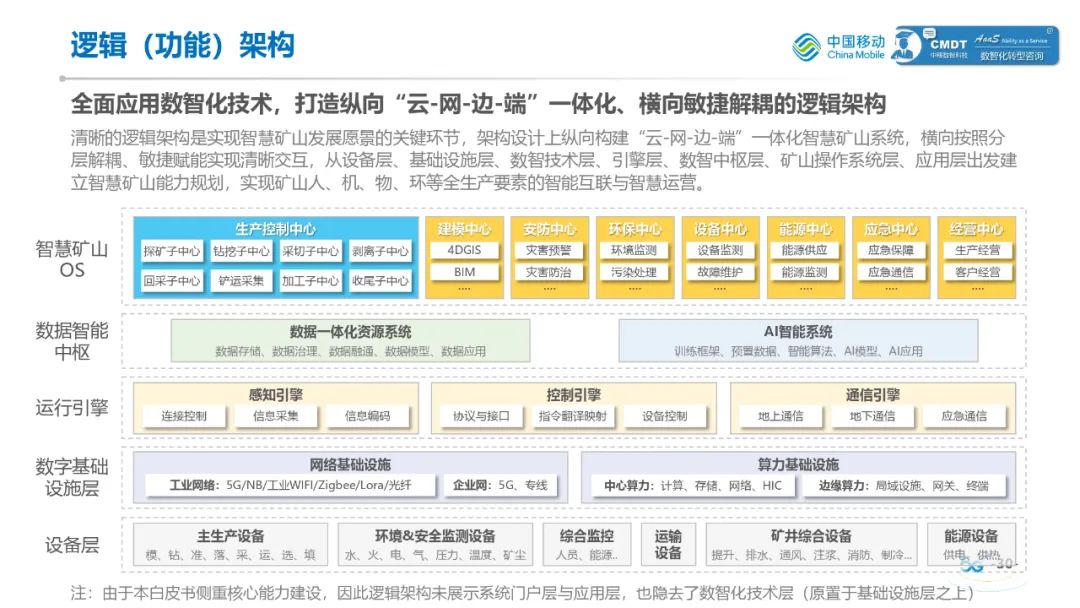Image resolution: width=1080 pixels, height=608 pixels.
Task: Click the 信息采集 box in 感知引擎
Action: tap(276, 416)
